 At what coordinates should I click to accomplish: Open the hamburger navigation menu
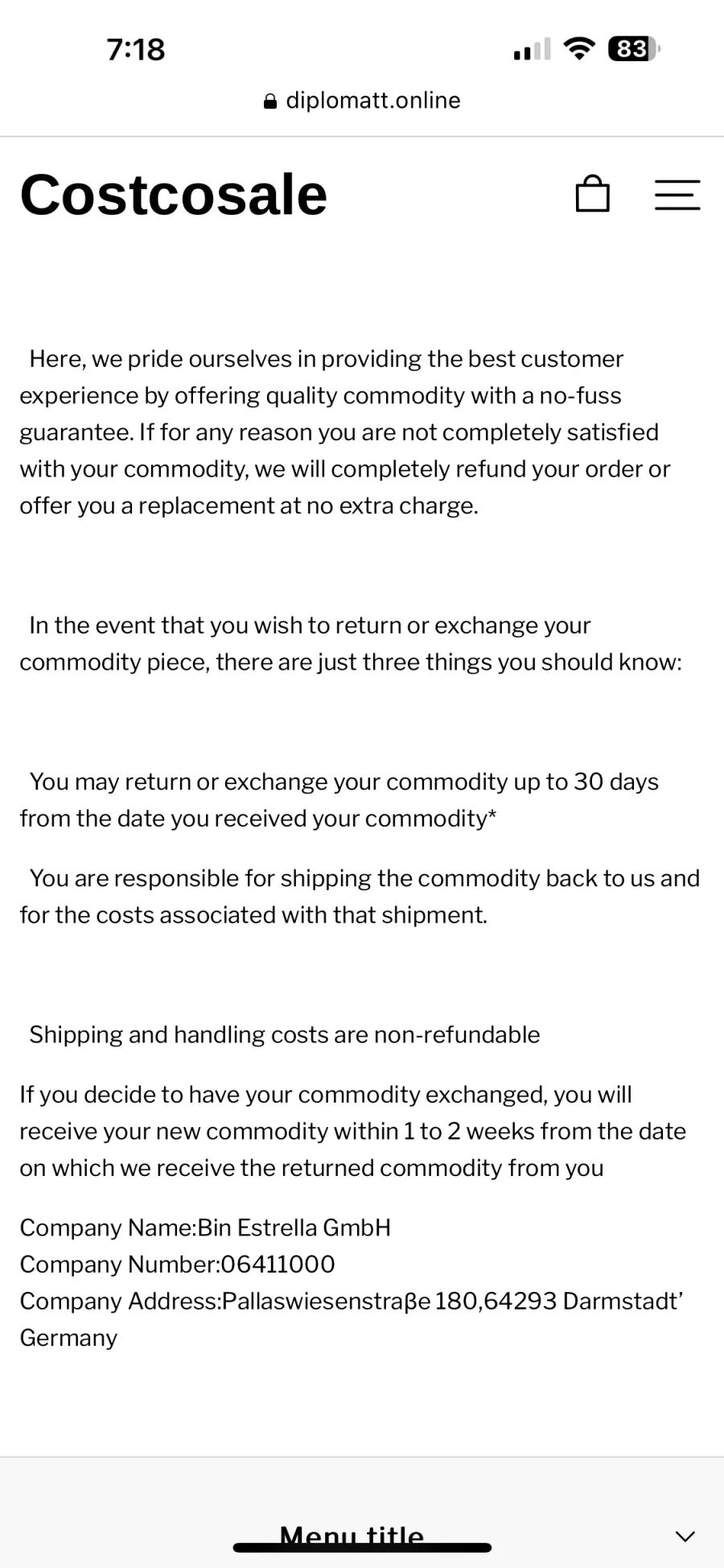(x=677, y=195)
